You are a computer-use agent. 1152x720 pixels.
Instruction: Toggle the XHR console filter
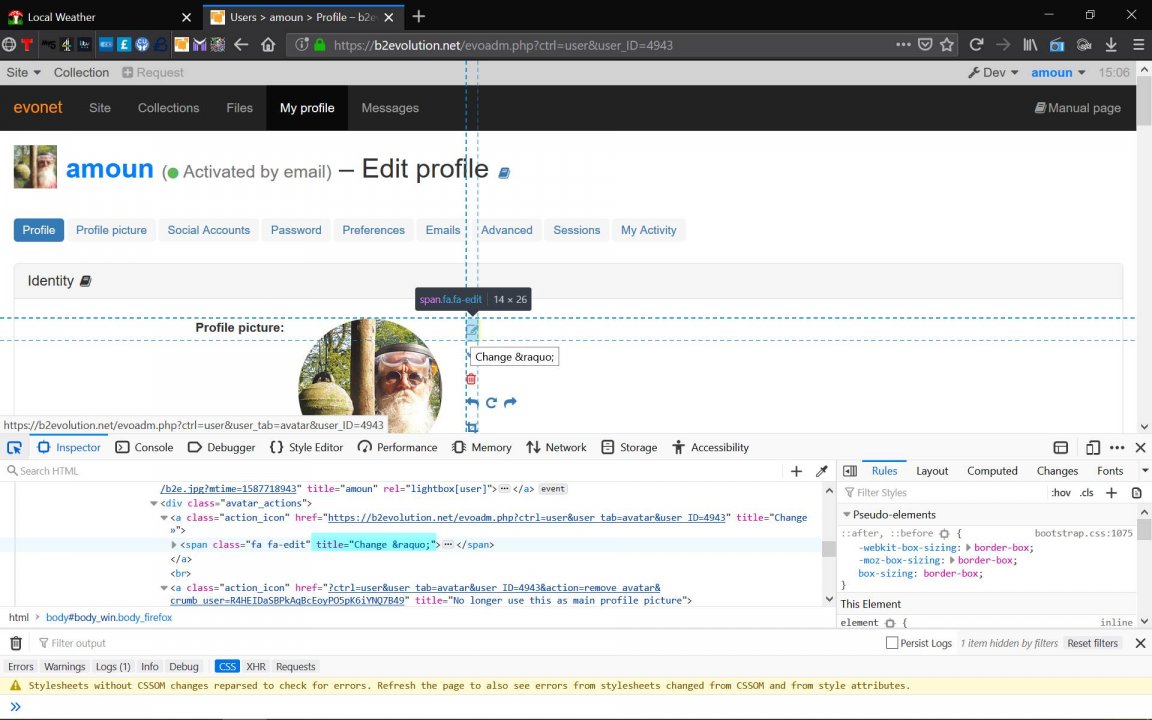(256, 666)
